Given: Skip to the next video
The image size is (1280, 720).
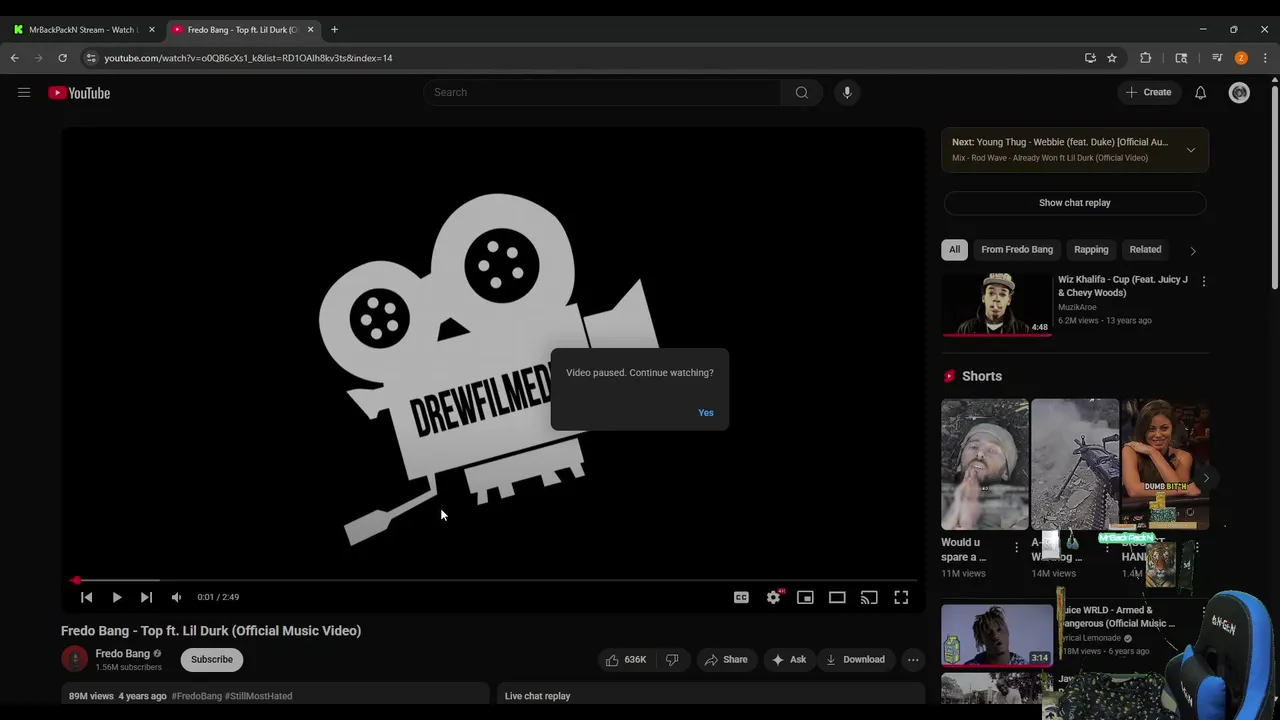Looking at the screenshot, I should pos(146,597).
